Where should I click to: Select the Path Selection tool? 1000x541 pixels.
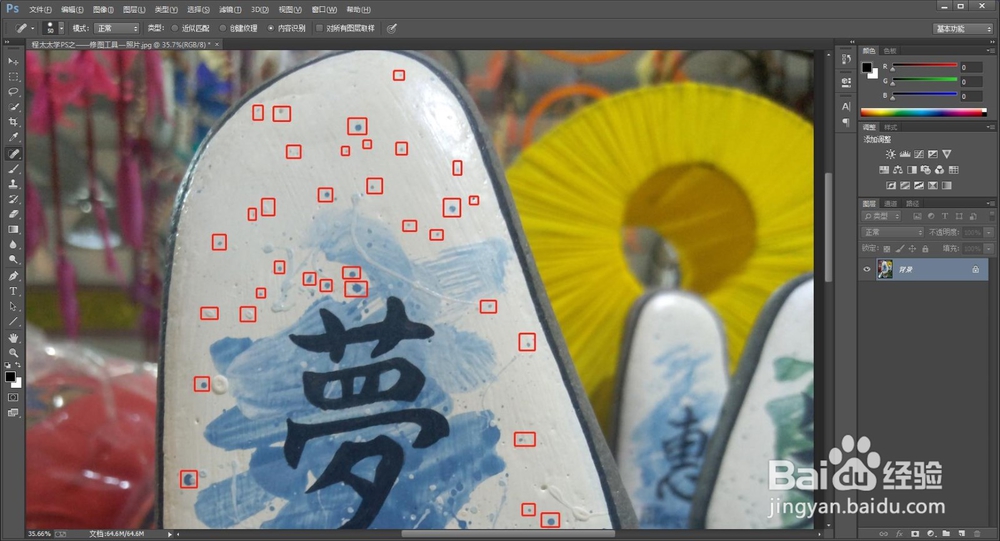(13, 307)
